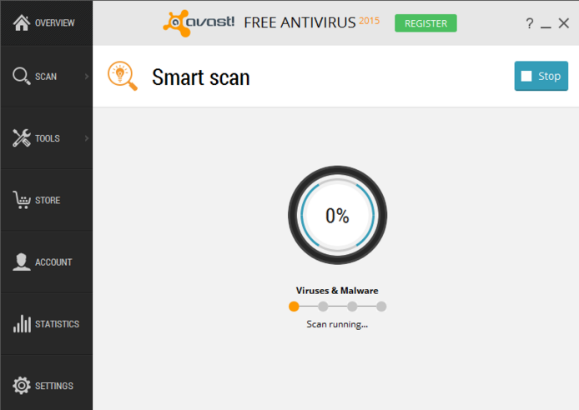The width and height of the screenshot is (579, 410).
Task: Open the Store menu item
Action: (x=47, y=200)
